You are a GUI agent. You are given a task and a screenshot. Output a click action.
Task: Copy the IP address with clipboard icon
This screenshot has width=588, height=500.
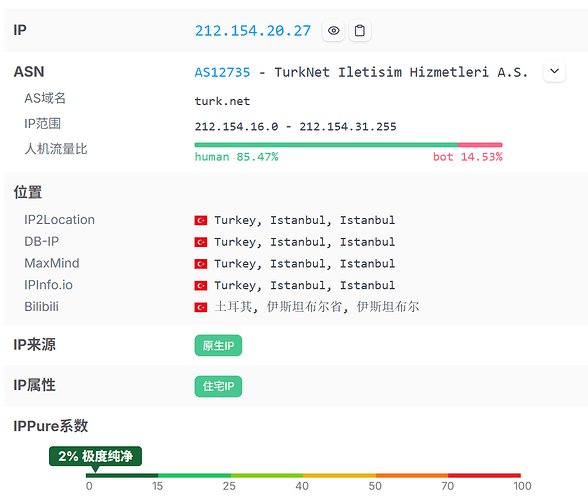coord(360,30)
